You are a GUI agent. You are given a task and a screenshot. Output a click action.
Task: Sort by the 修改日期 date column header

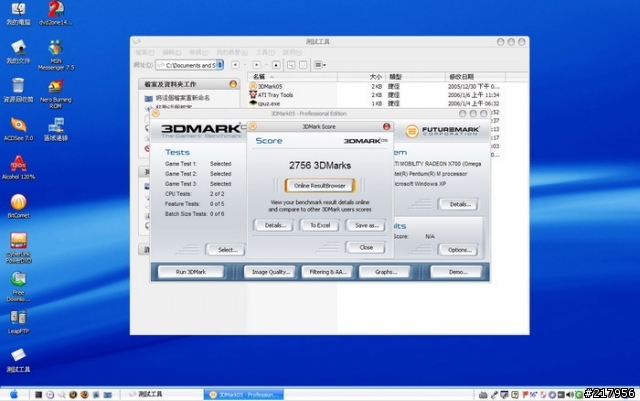click(x=475, y=77)
